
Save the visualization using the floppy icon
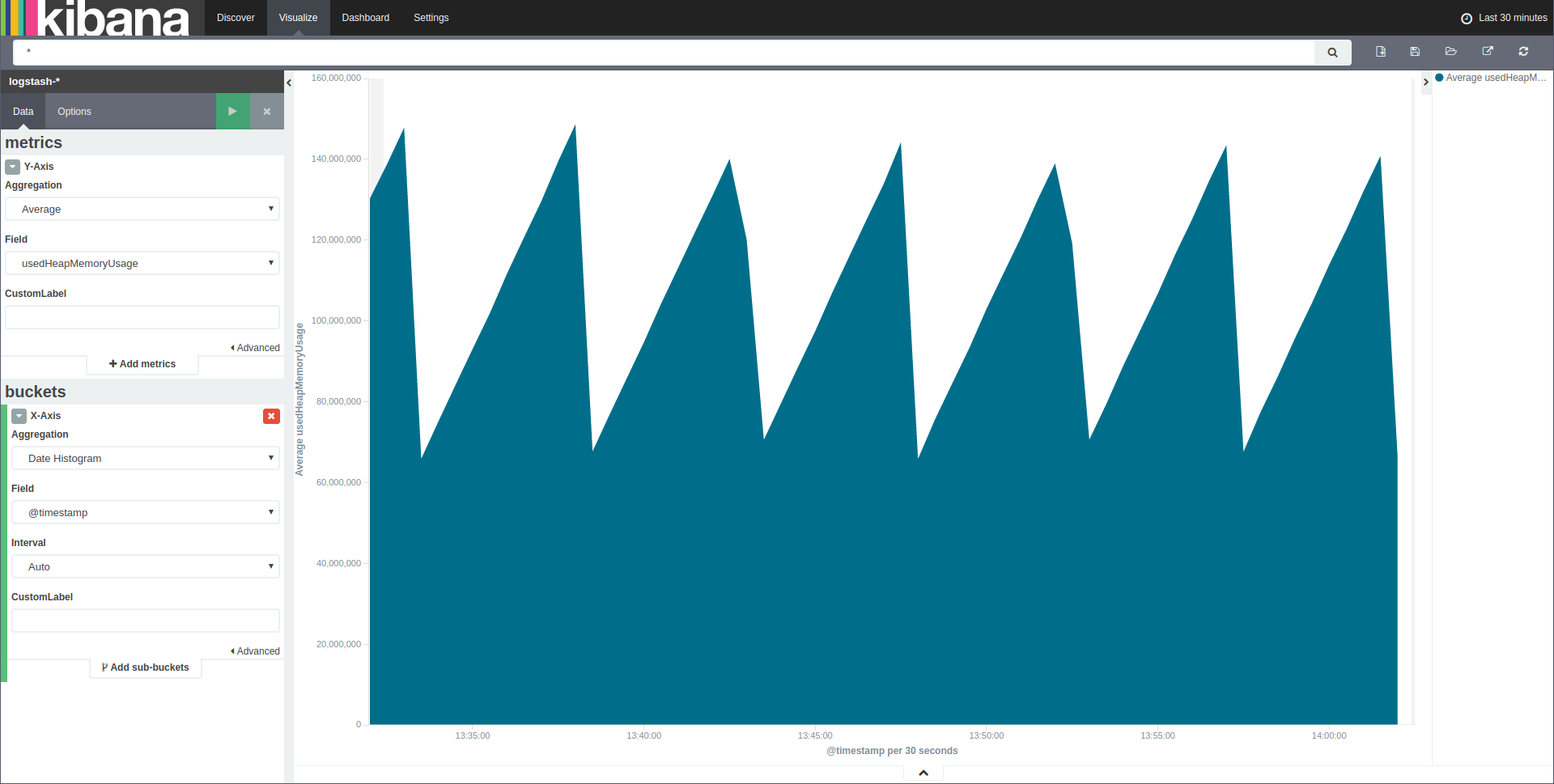pos(1415,52)
